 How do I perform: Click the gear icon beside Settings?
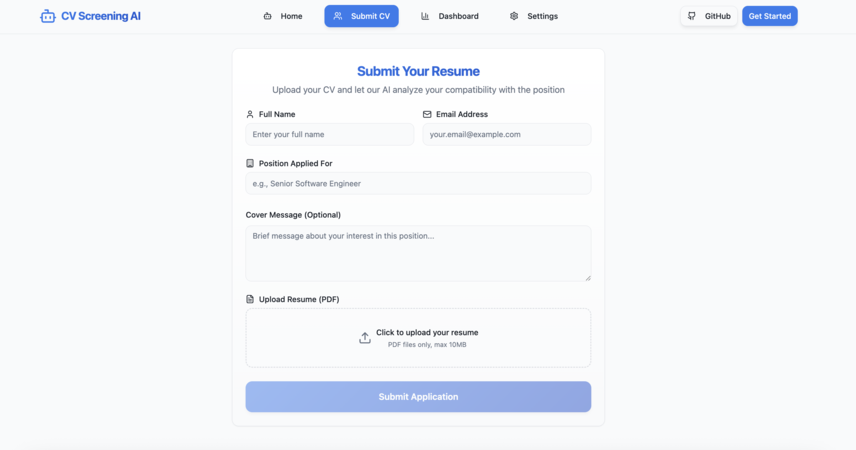click(x=514, y=16)
